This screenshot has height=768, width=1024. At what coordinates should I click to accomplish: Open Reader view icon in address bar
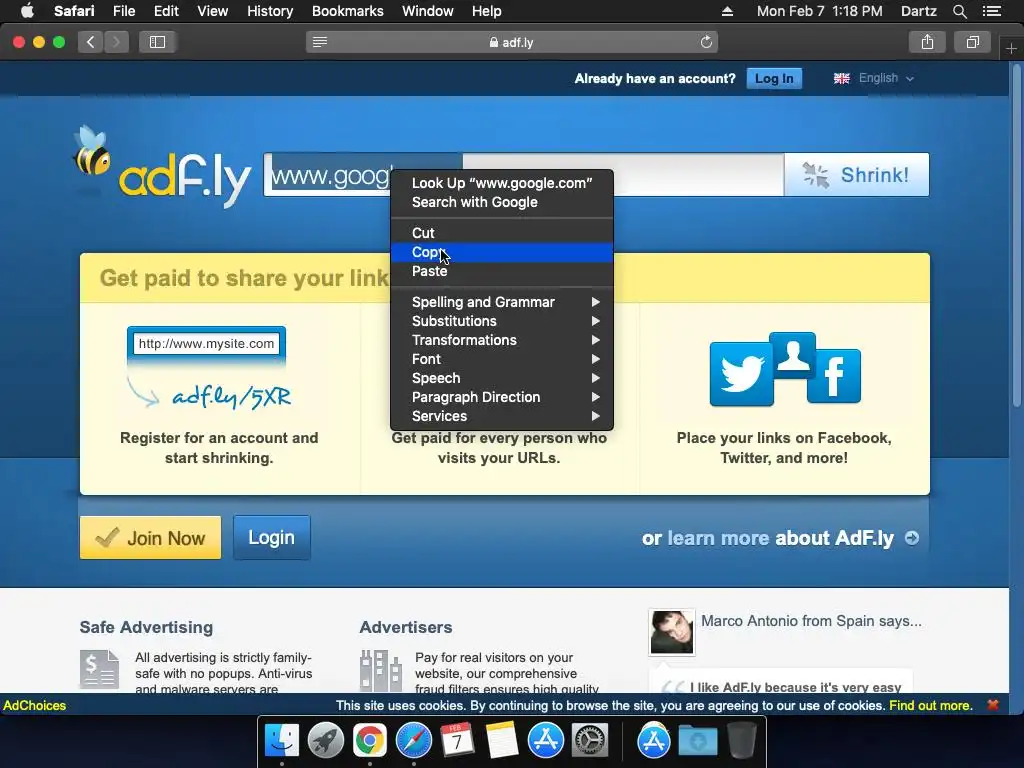[319, 42]
